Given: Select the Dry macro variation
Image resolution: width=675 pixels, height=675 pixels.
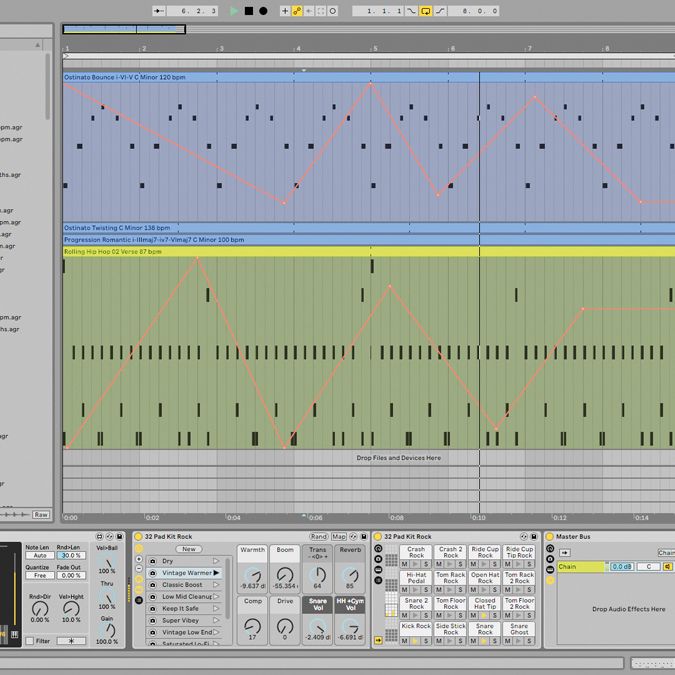Looking at the screenshot, I should (183, 561).
